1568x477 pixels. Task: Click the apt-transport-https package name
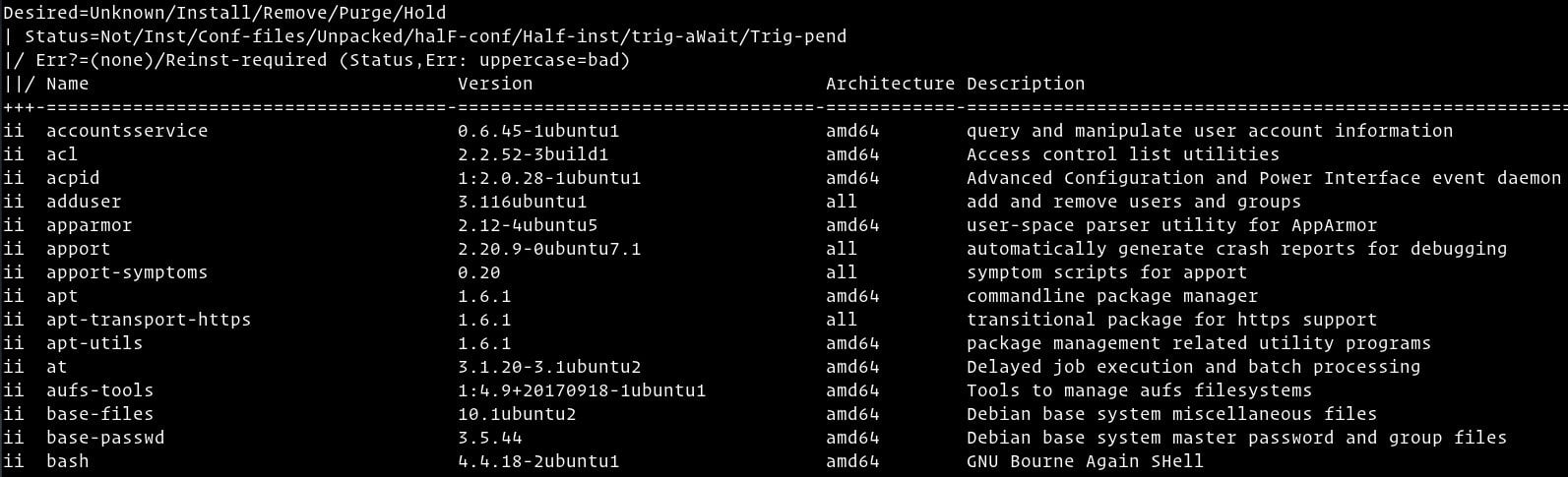click(149, 320)
